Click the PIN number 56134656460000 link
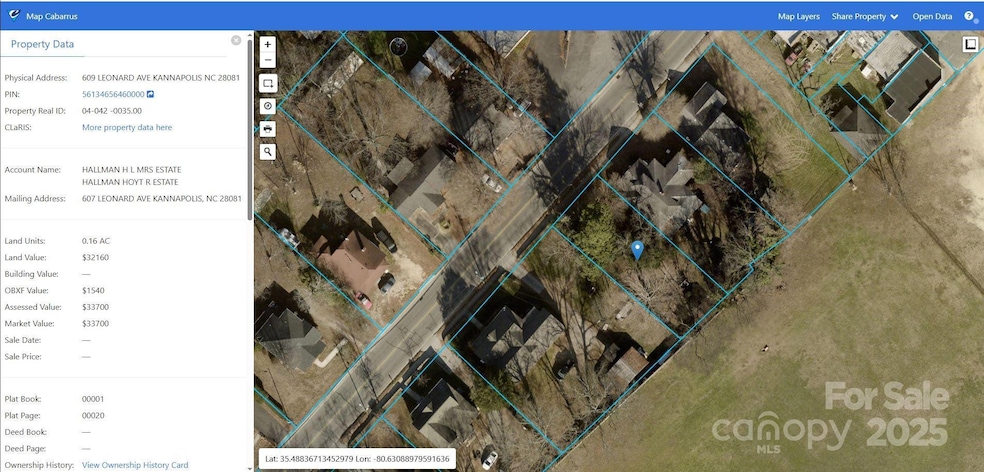 tap(113, 94)
